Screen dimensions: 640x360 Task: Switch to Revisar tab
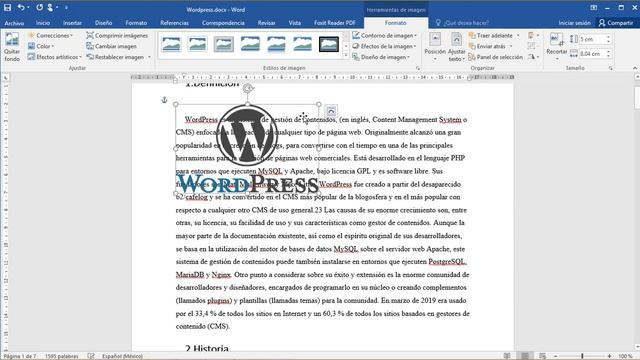pos(267,23)
